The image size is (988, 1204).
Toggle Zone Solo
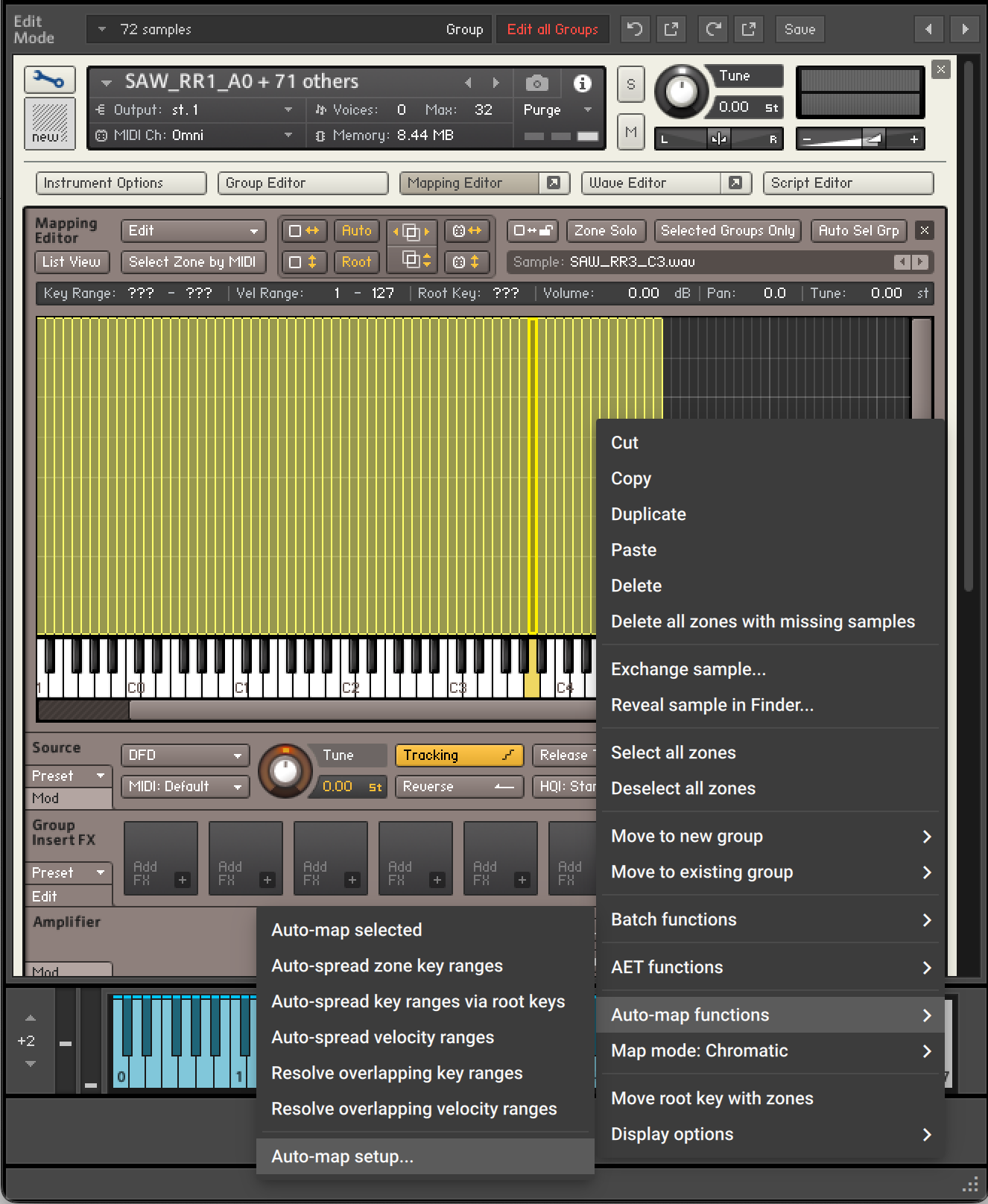tap(606, 231)
